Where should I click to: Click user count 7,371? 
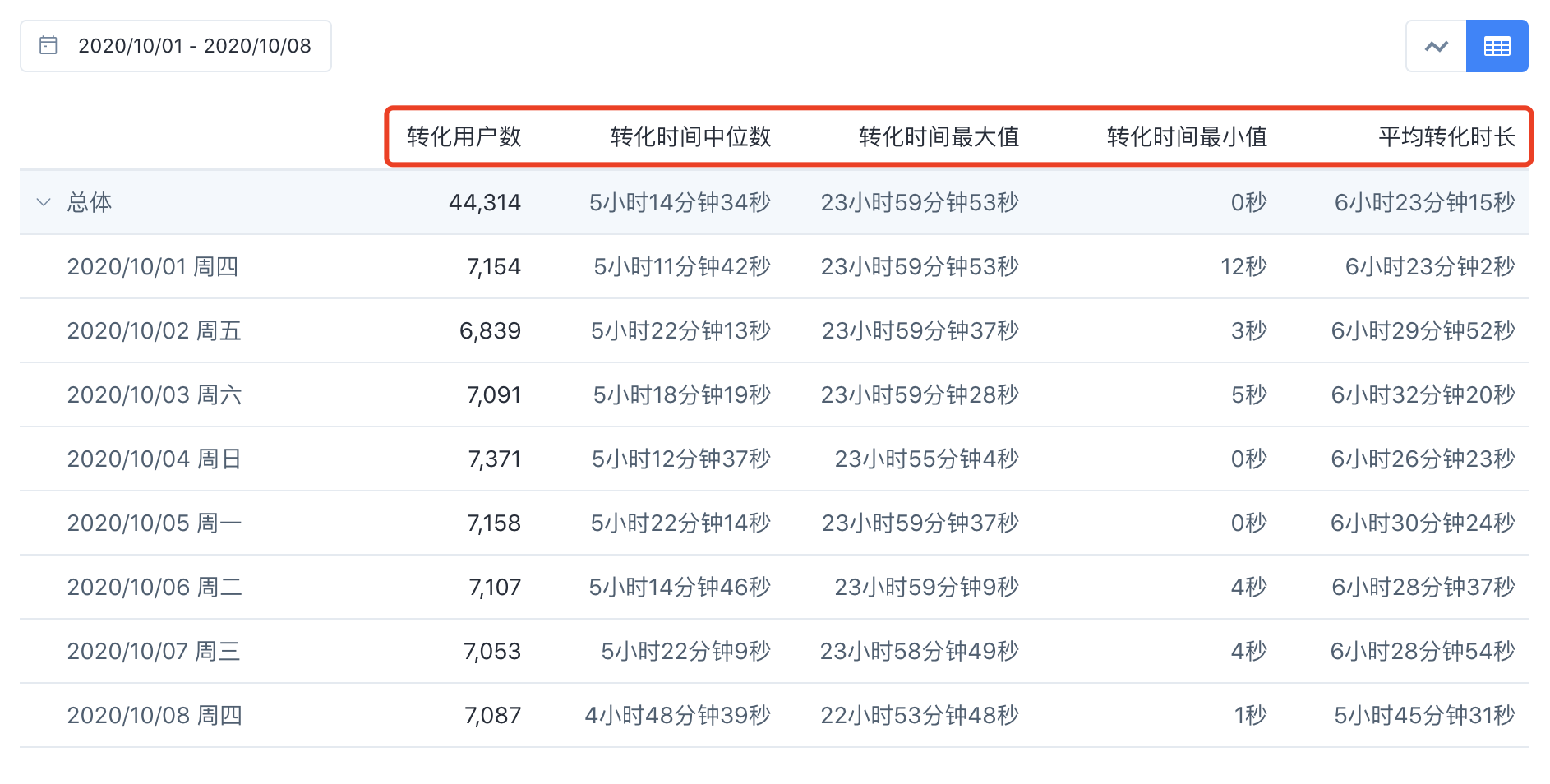click(x=495, y=459)
